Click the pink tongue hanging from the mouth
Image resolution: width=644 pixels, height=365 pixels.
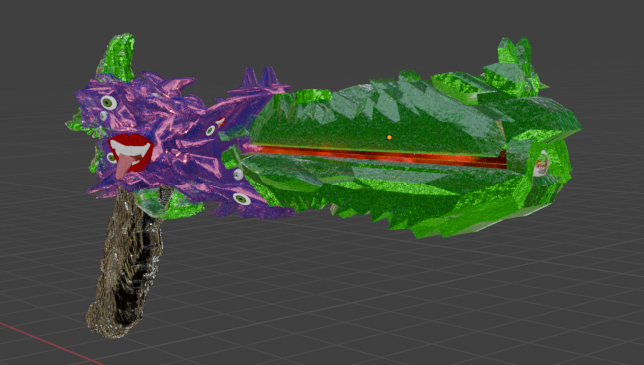[123, 166]
